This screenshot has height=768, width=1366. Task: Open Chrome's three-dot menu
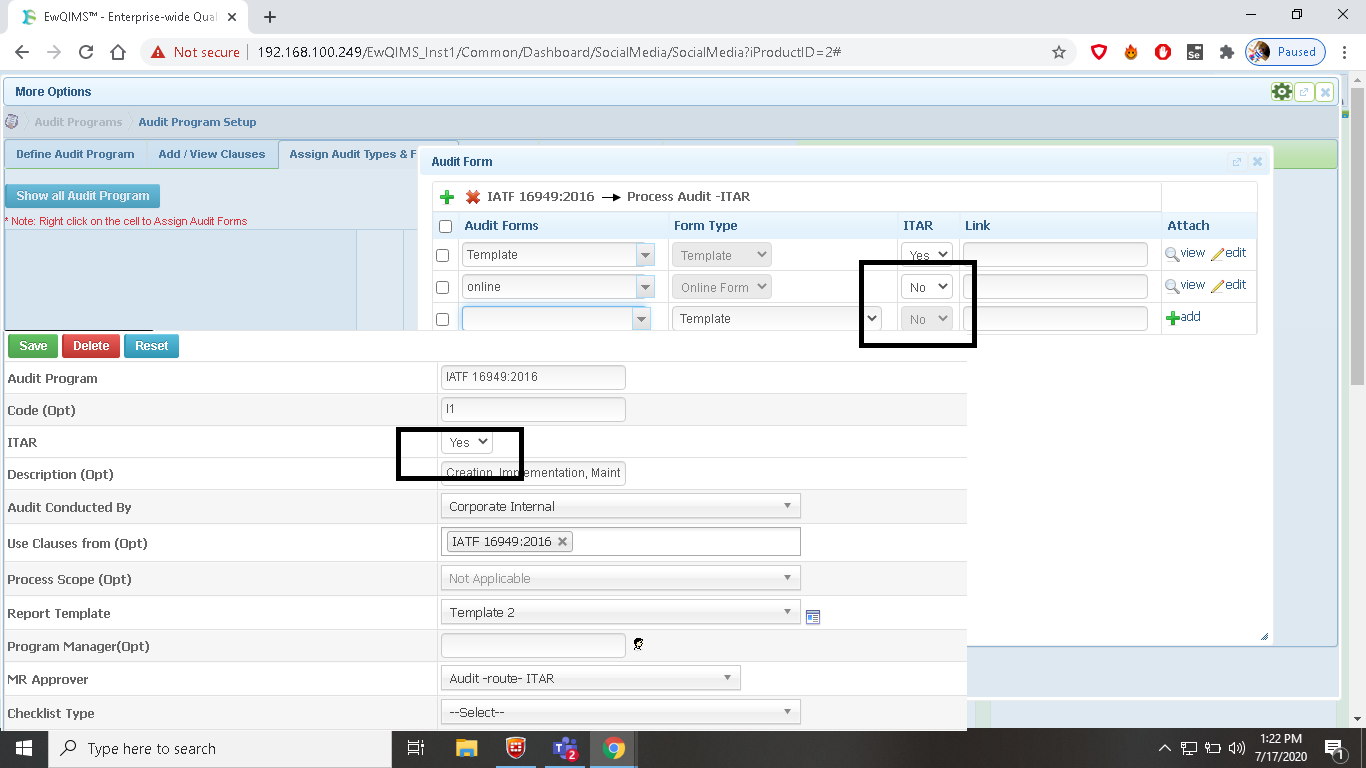[1345, 52]
